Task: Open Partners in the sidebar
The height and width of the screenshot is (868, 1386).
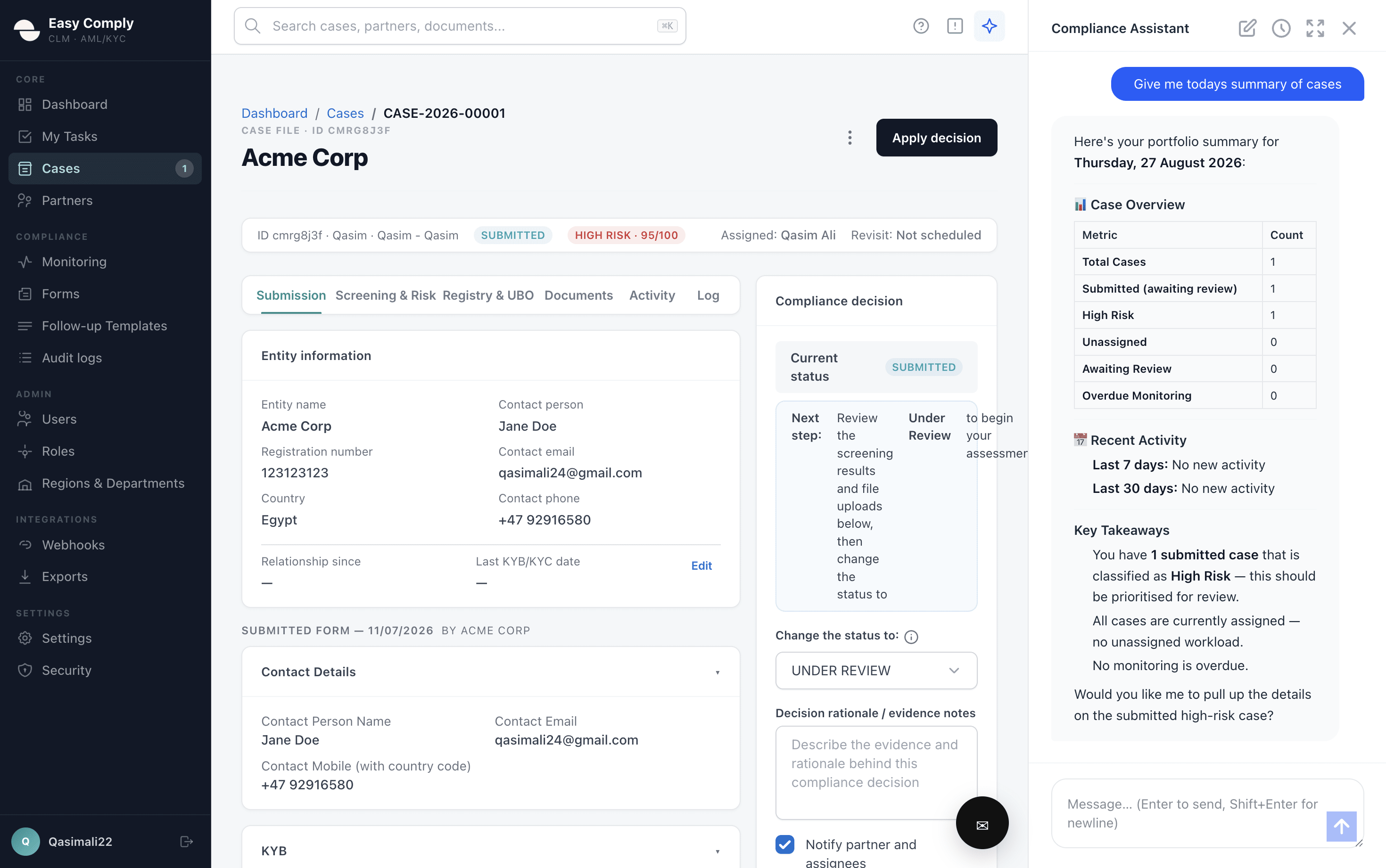Action: point(105,200)
